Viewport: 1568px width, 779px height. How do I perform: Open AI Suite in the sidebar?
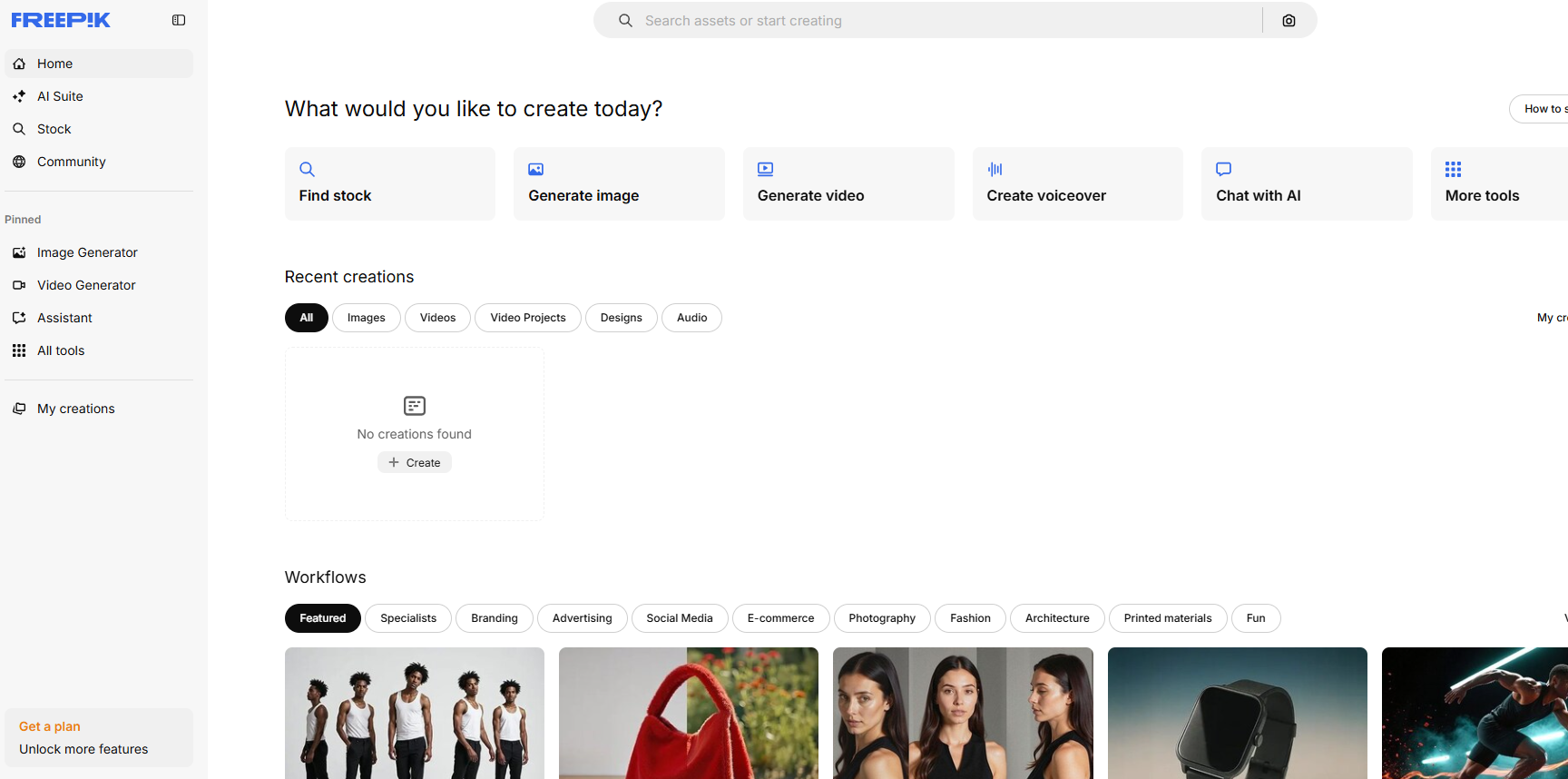pyautogui.click(x=60, y=96)
